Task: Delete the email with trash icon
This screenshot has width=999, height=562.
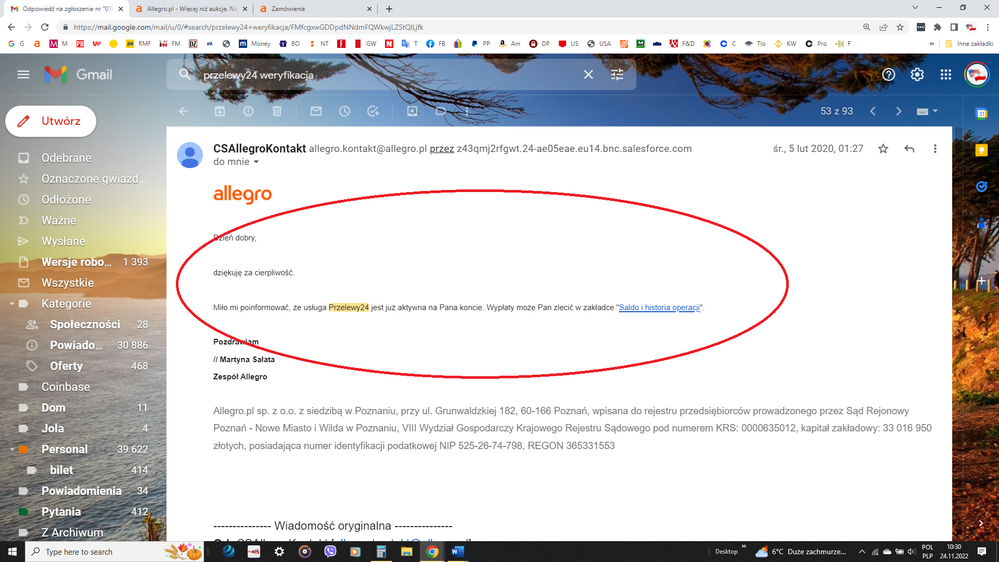Action: click(277, 111)
